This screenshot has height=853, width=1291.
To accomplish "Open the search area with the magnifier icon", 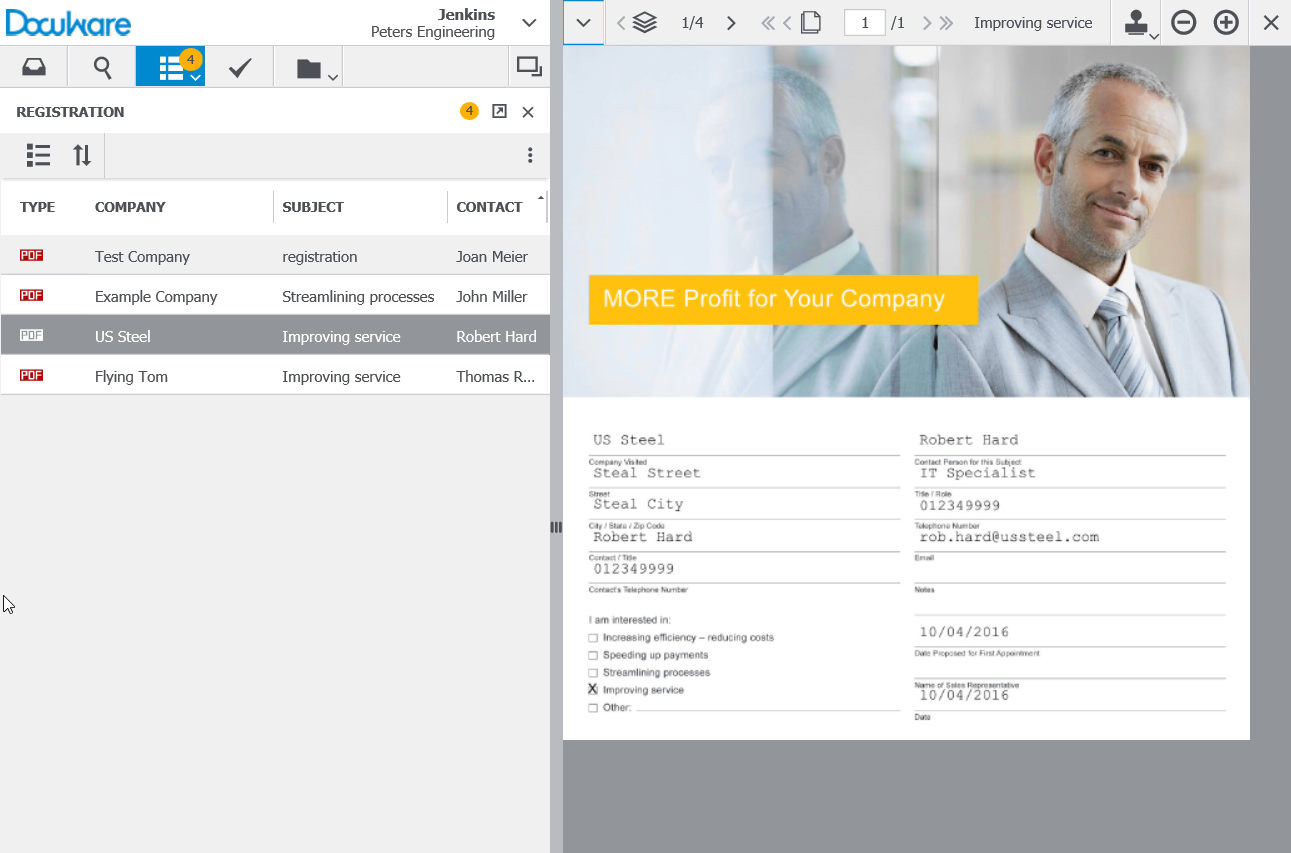I will [x=100, y=66].
